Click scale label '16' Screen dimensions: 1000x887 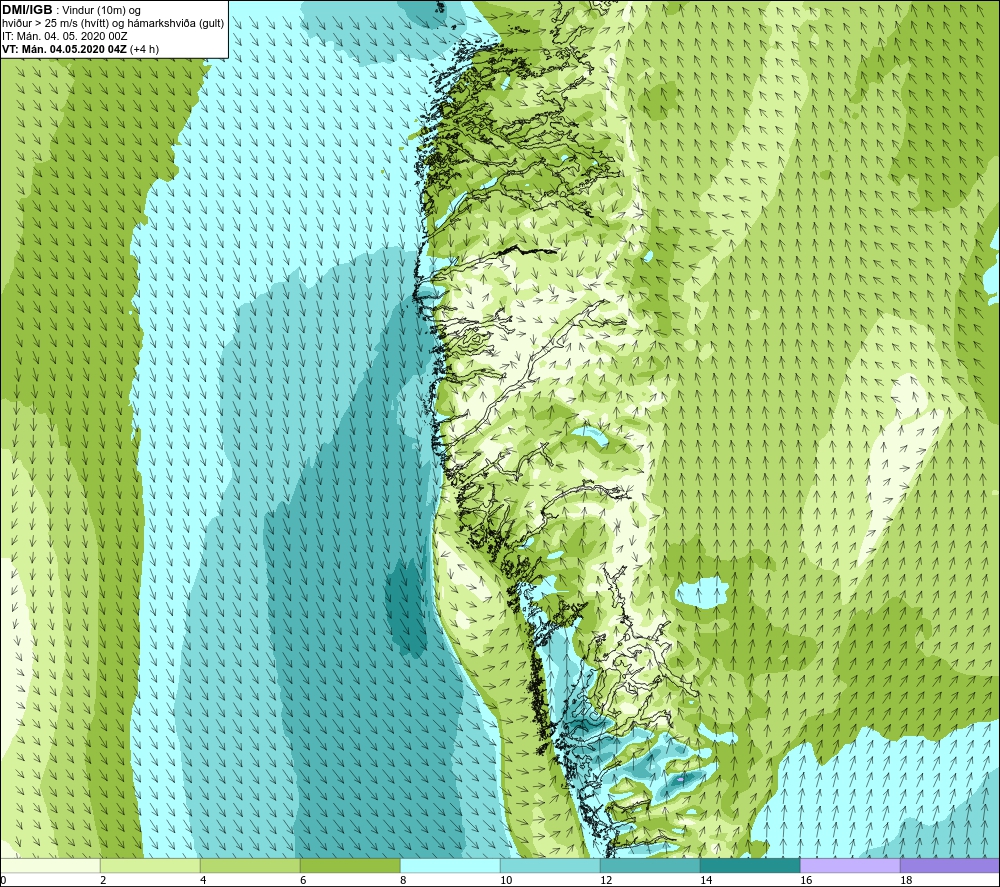[x=806, y=880]
